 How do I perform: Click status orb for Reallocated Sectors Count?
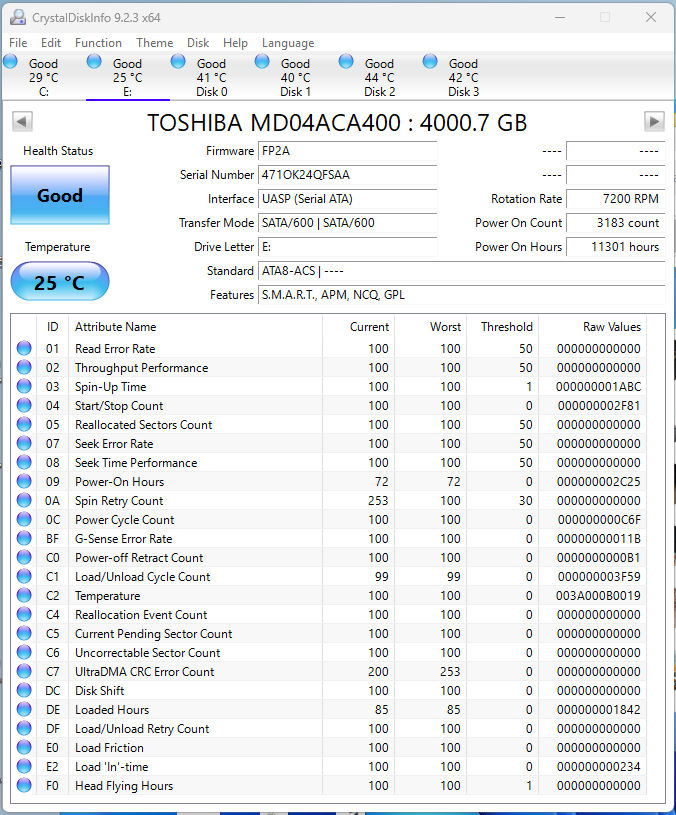[x=24, y=424]
